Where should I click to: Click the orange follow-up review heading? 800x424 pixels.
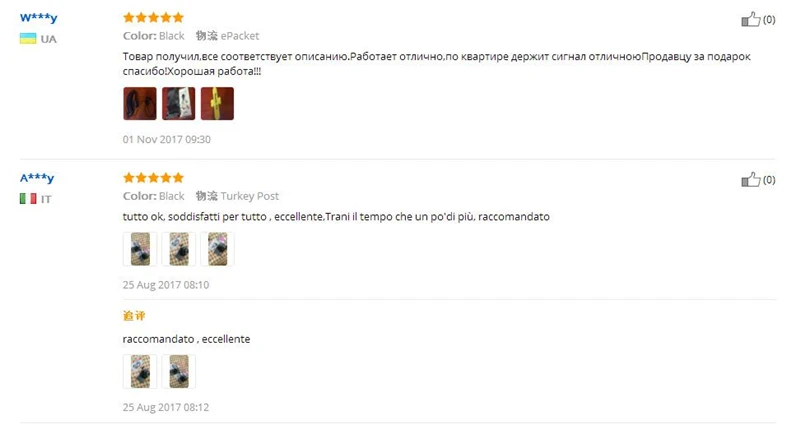[134, 315]
